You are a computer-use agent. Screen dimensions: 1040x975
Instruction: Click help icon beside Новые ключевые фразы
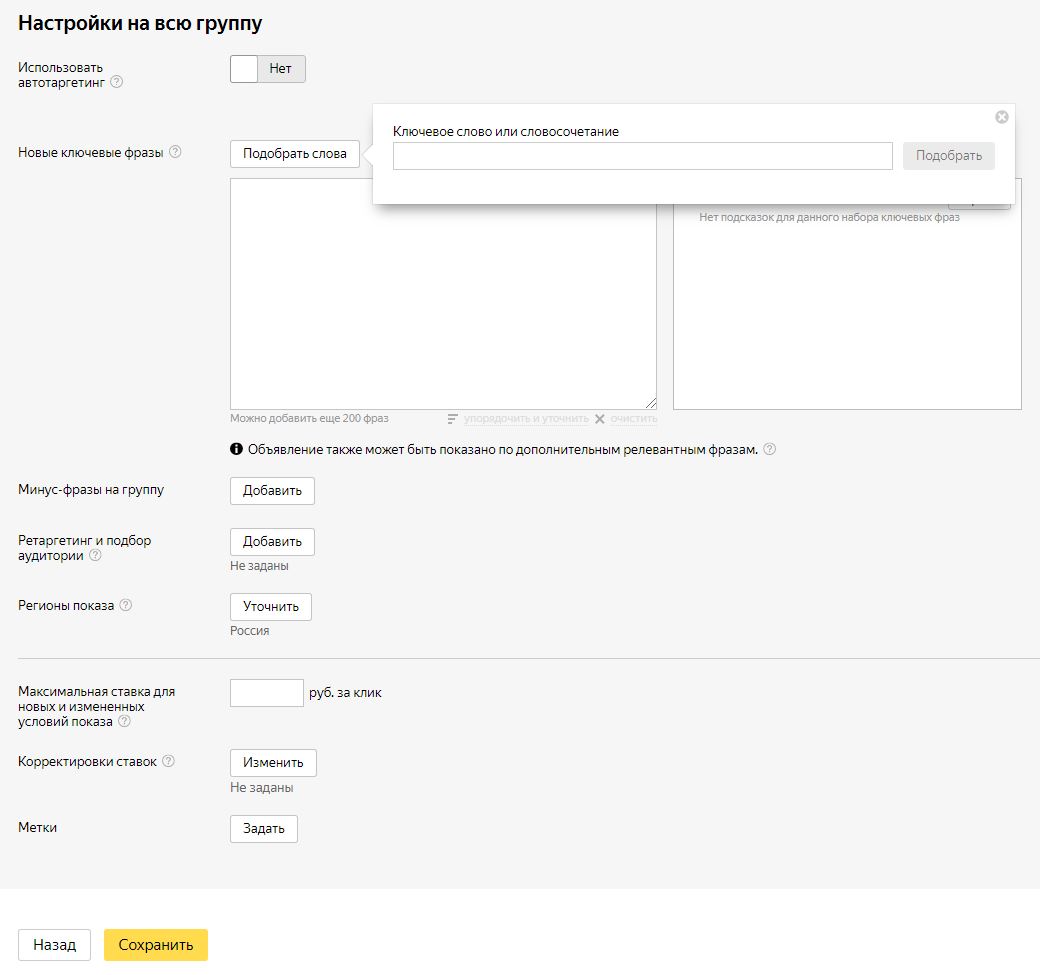(x=175, y=152)
